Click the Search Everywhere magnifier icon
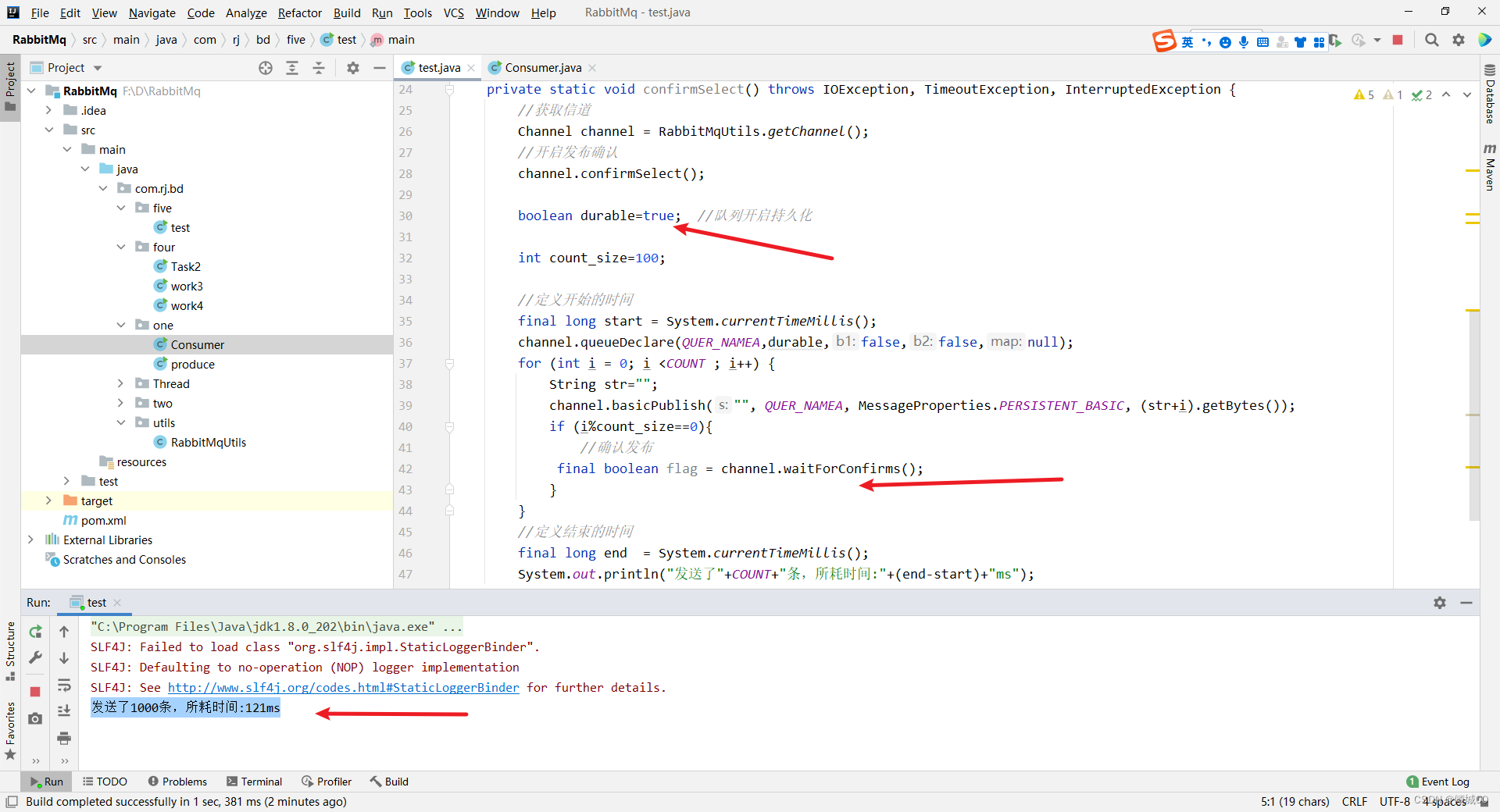1500x812 pixels. tap(1431, 40)
